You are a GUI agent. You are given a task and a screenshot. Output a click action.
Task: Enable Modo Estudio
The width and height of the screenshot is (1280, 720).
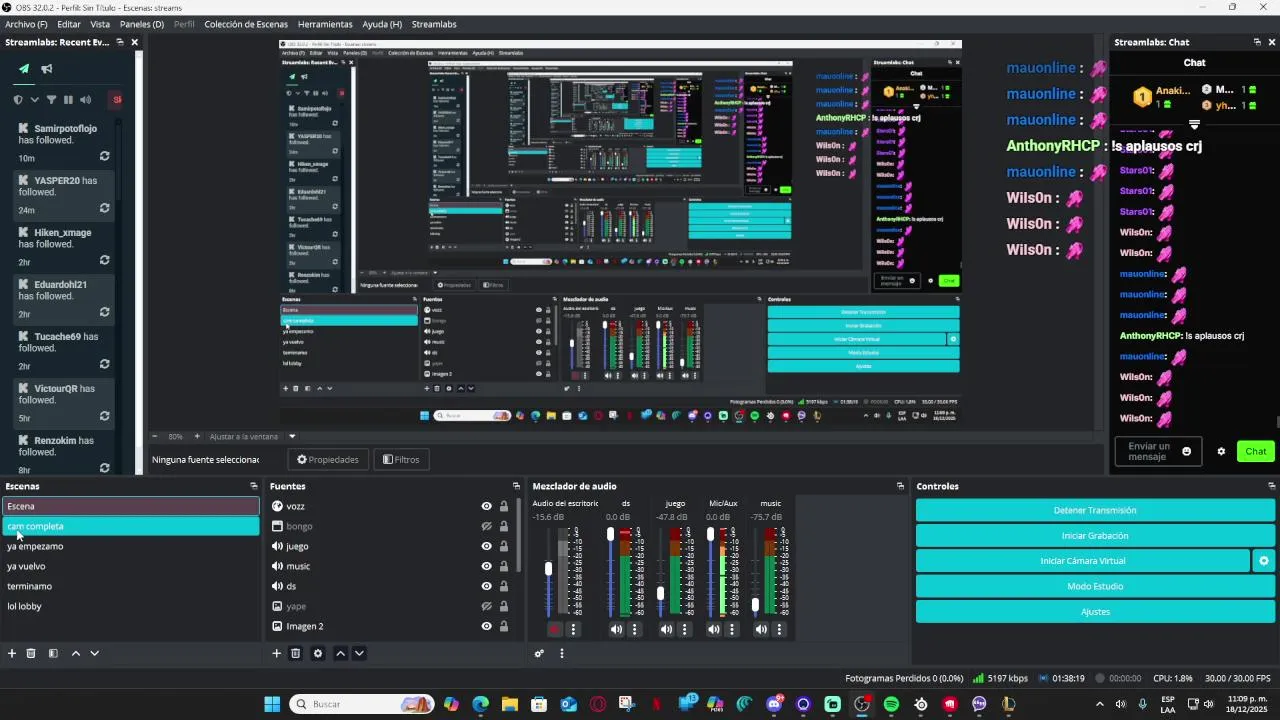(1095, 586)
